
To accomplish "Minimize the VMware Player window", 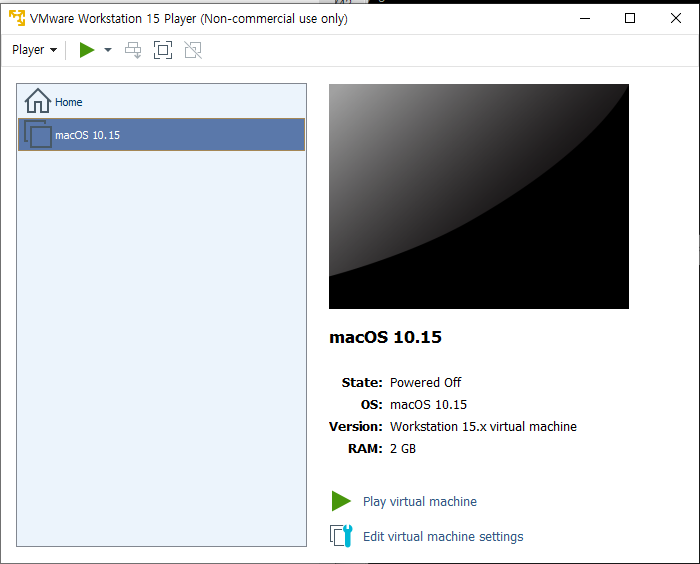I will 584,18.
